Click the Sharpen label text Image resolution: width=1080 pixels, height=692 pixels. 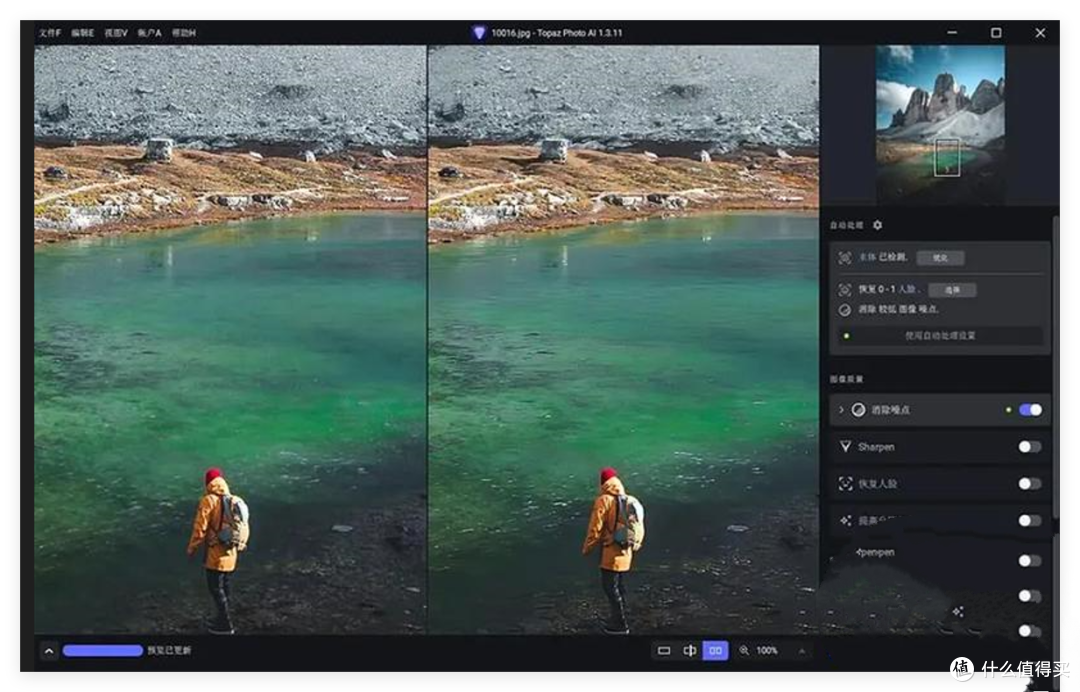point(876,447)
